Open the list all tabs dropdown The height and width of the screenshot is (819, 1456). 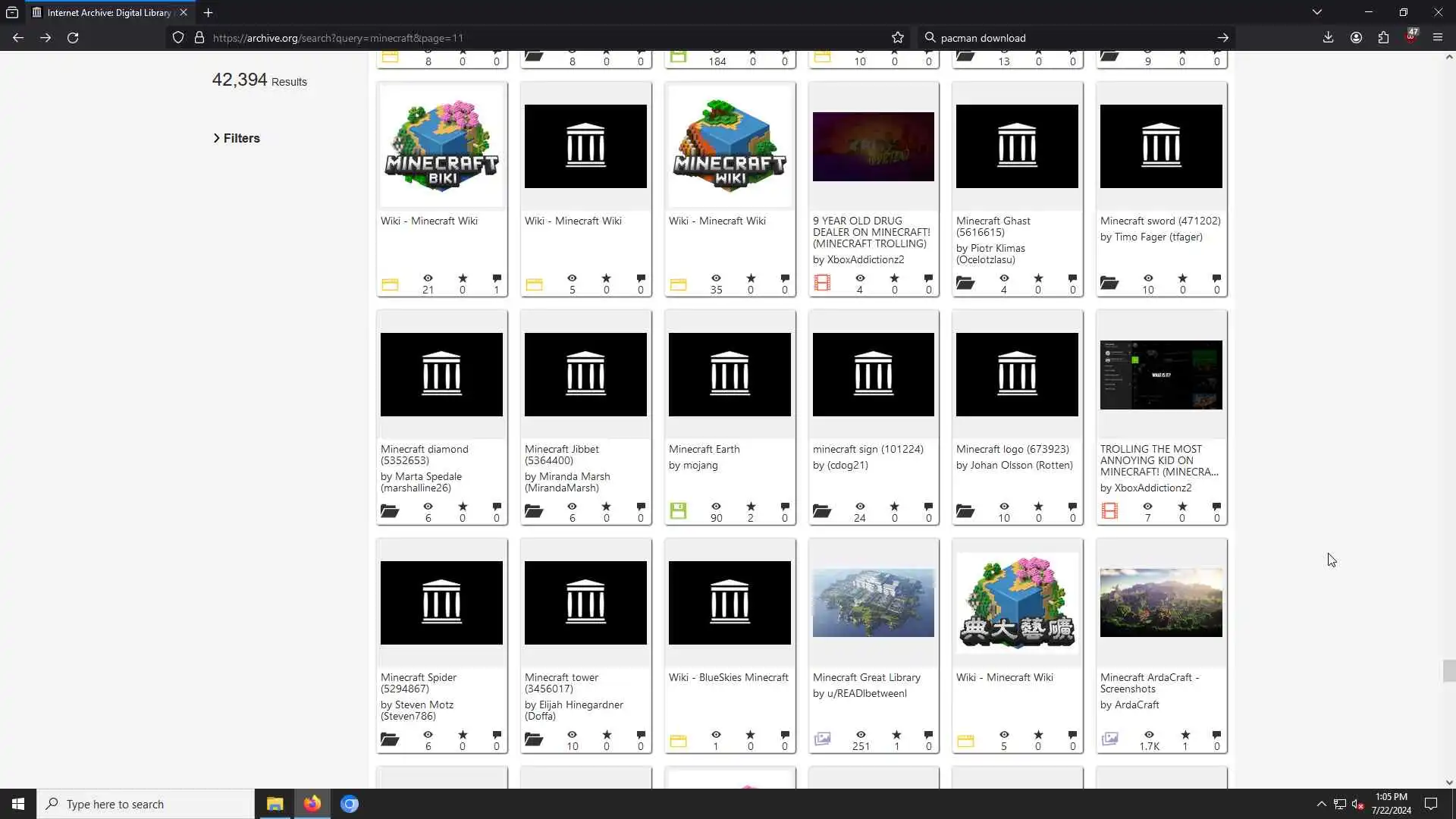pyautogui.click(x=1317, y=12)
